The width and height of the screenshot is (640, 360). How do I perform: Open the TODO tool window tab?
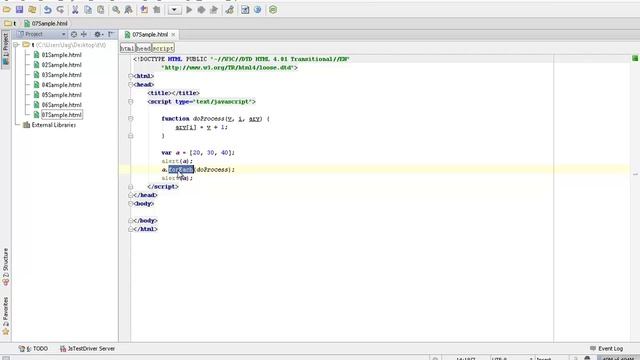33,349
